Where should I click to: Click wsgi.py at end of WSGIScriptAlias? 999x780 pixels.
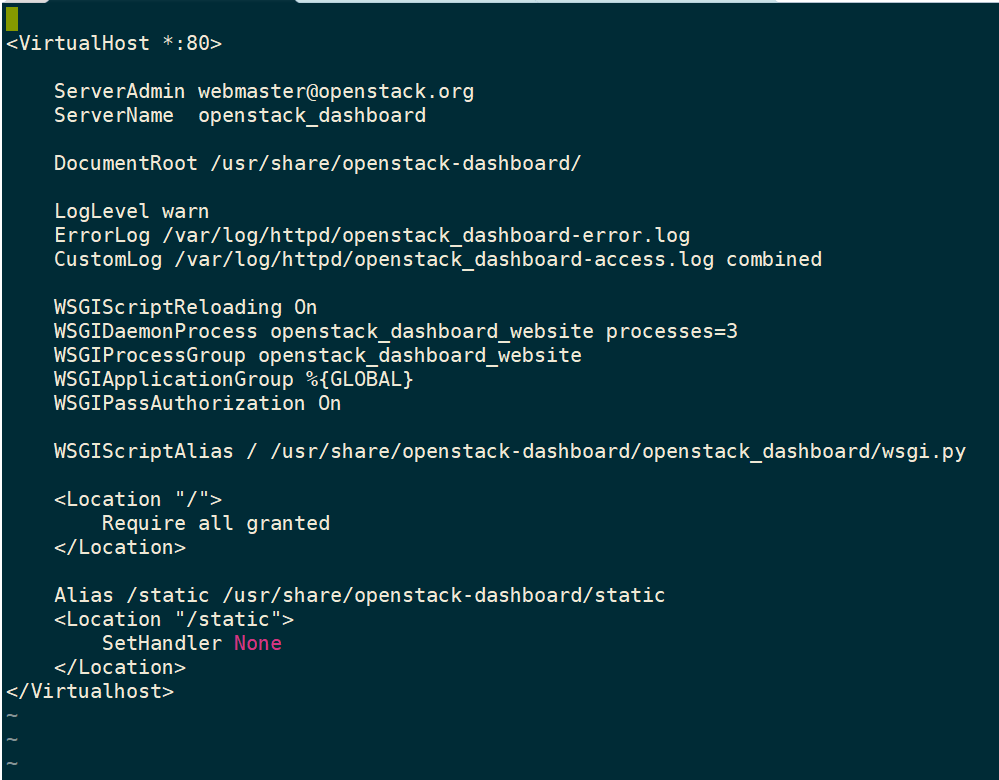tap(924, 451)
